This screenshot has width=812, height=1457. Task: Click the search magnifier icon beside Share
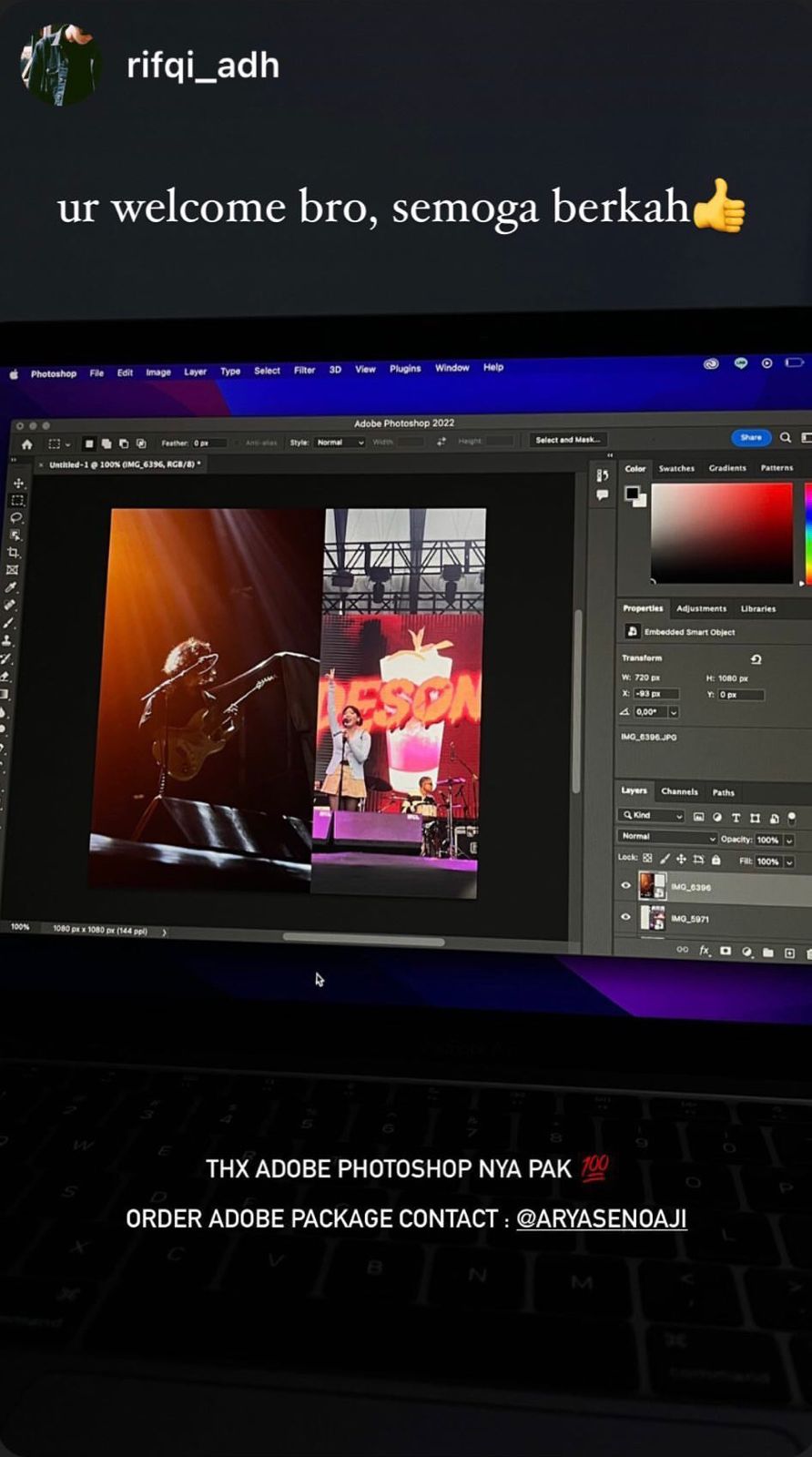tap(785, 438)
